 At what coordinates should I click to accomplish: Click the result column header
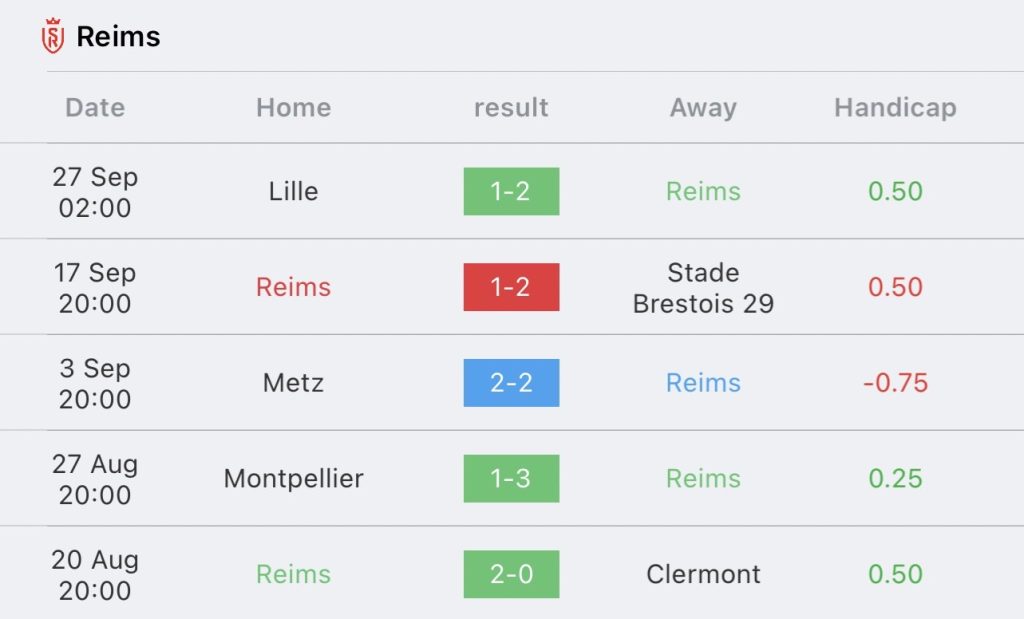511,107
